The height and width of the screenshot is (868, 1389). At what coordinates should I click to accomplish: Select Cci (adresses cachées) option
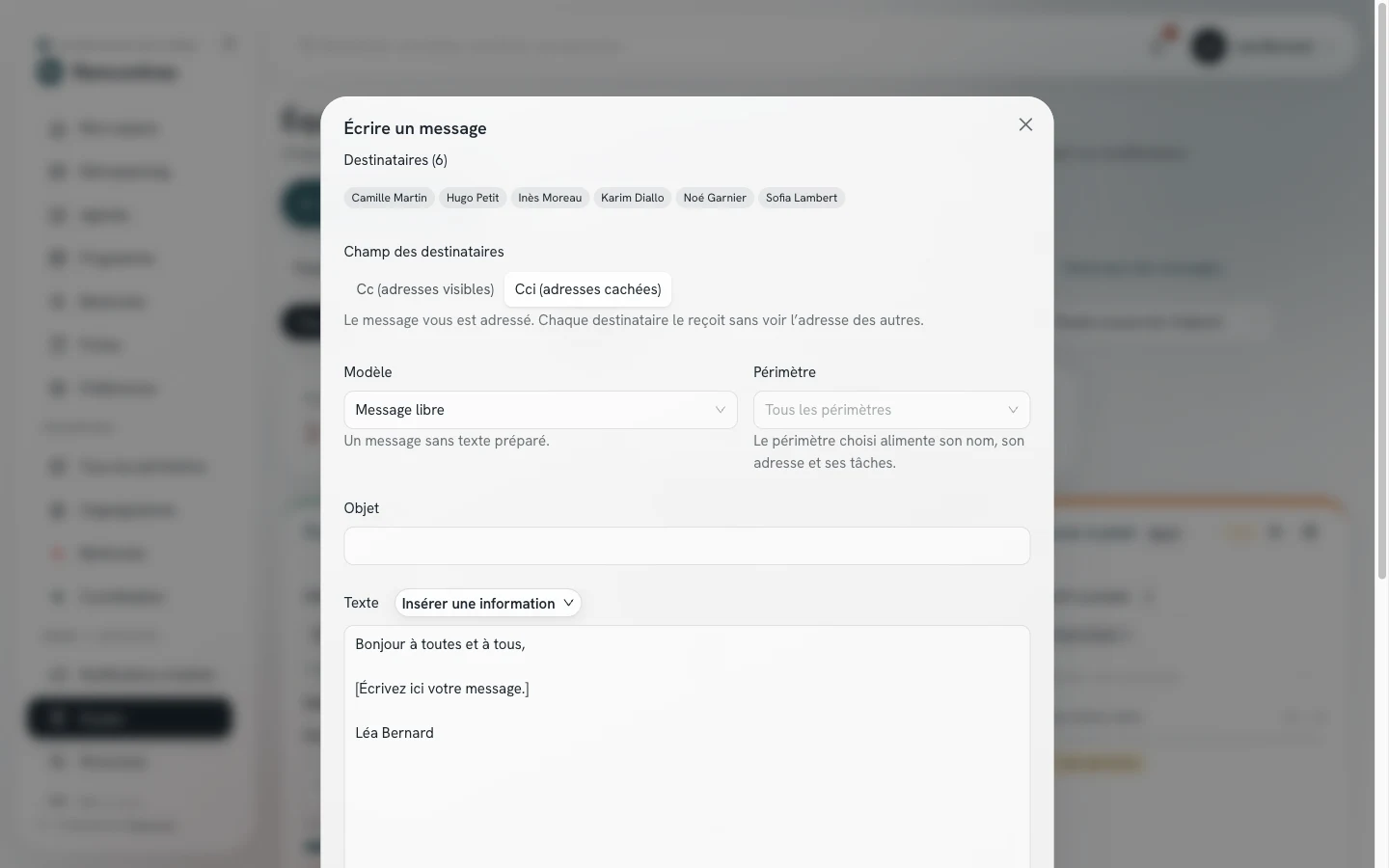click(x=587, y=289)
